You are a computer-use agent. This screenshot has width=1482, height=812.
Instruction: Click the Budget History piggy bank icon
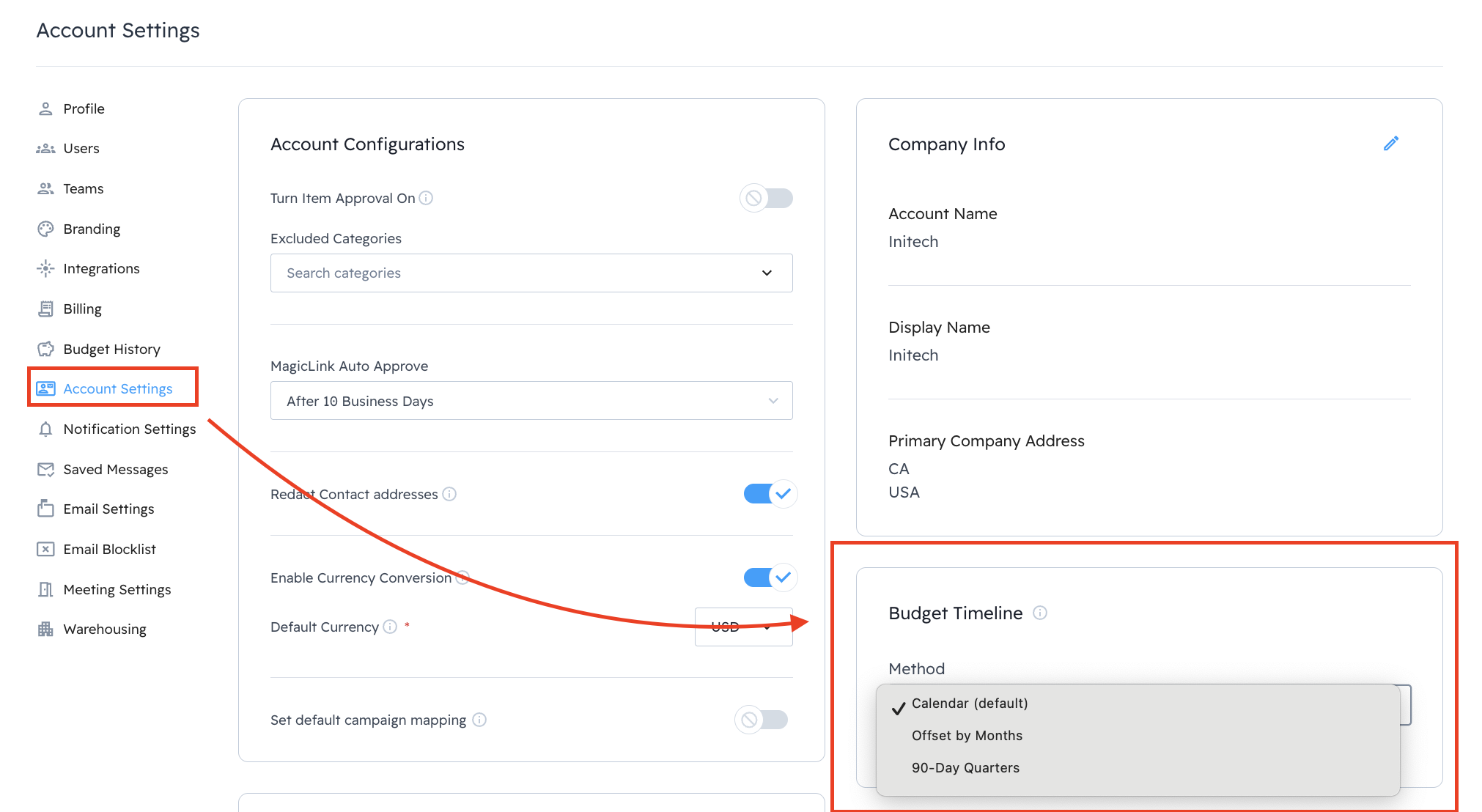coord(45,349)
